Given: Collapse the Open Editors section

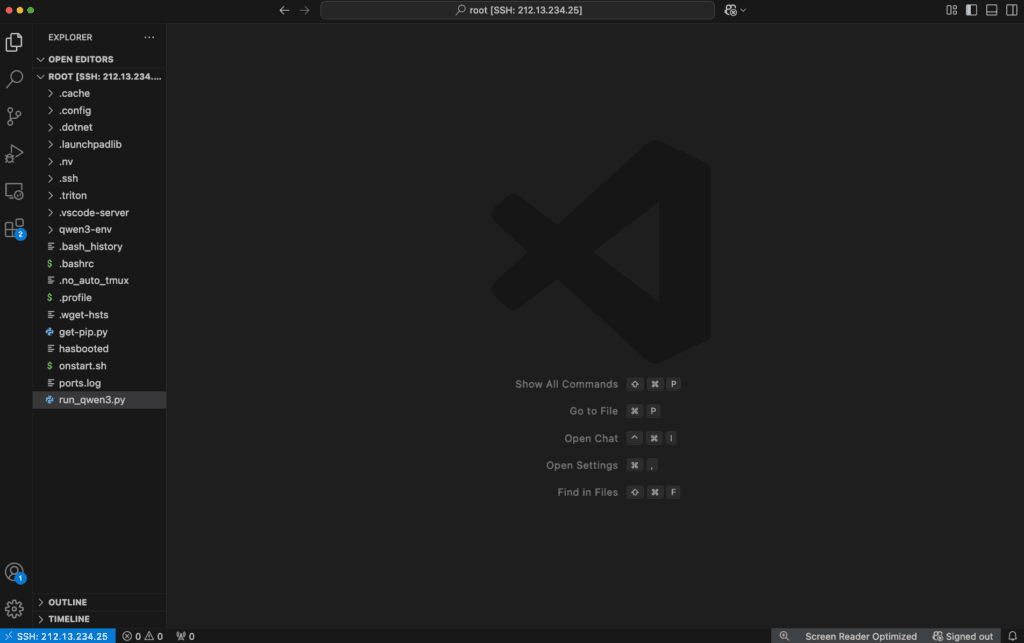Looking at the screenshot, I should [99, 59].
